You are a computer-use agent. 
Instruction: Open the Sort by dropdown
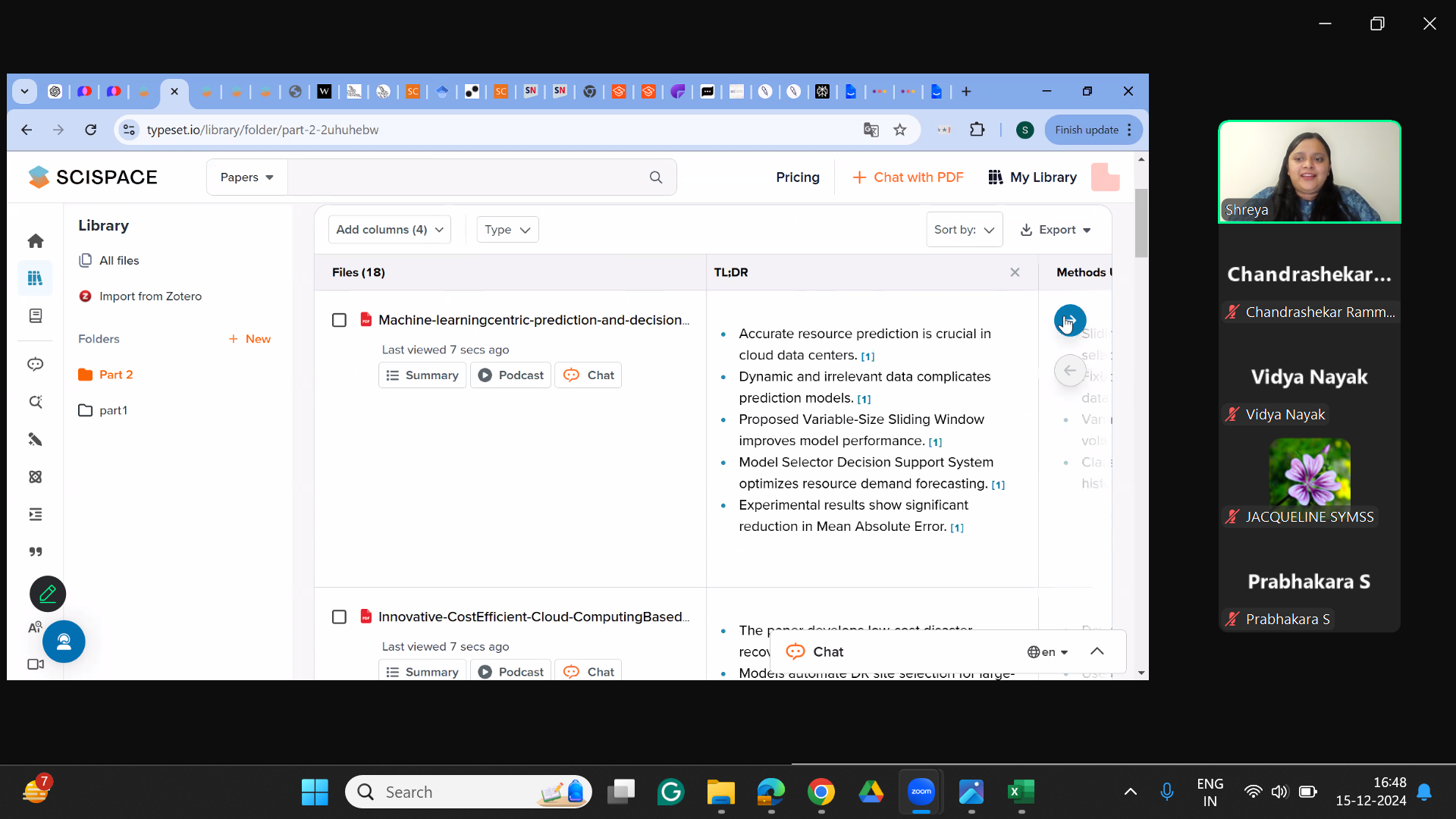(965, 230)
